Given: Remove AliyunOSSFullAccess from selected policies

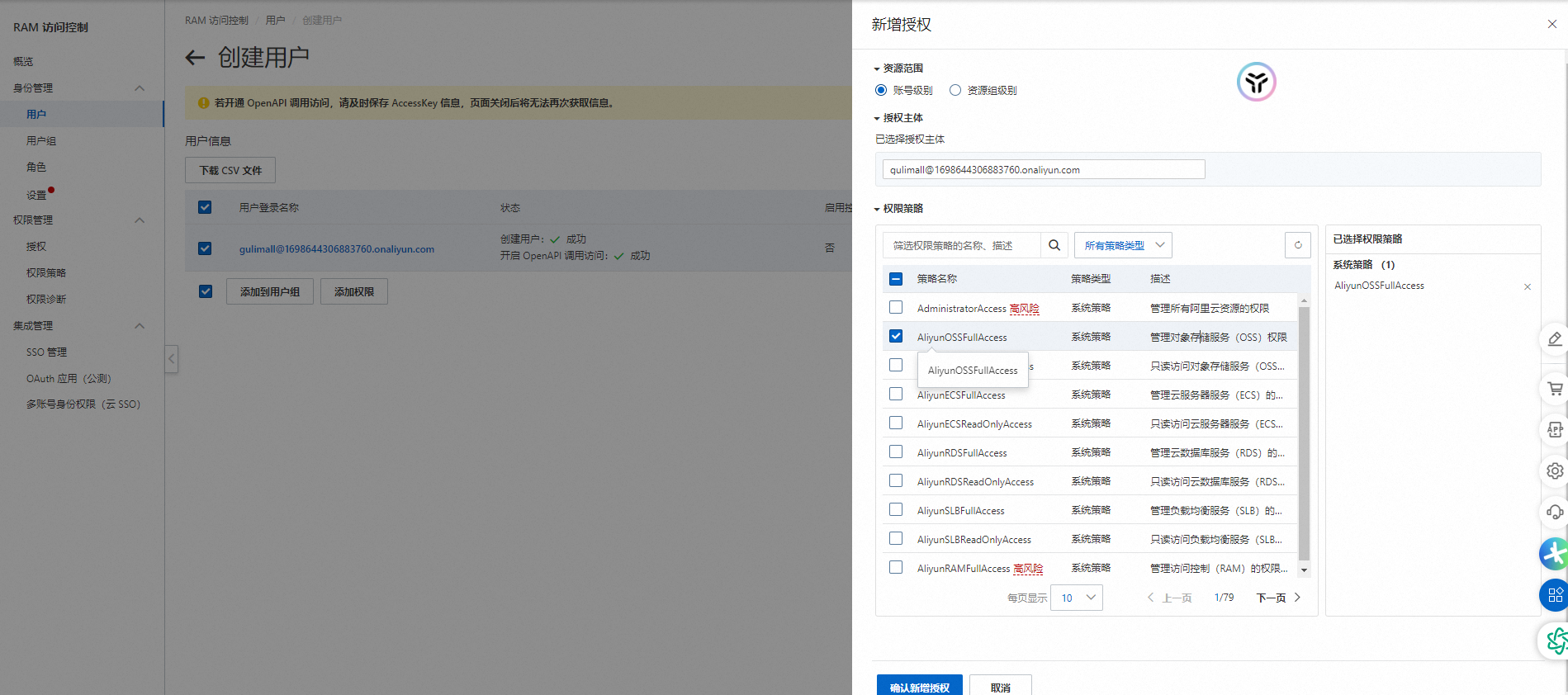Looking at the screenshot, I should (x=1527, y=286).
